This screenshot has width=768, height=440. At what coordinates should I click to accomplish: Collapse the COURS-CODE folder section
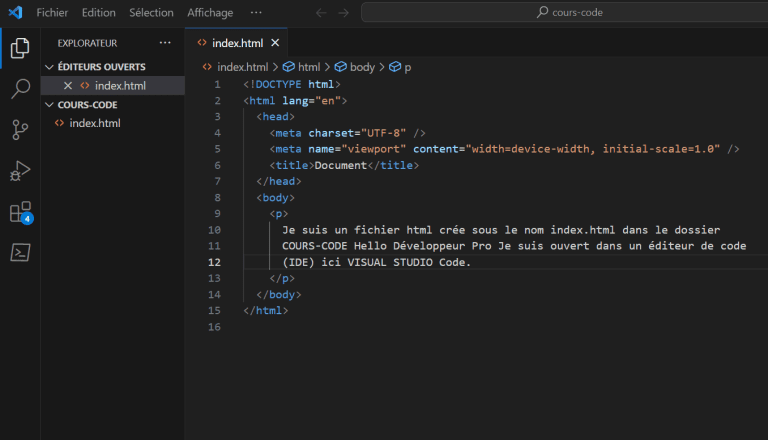[49, 105]
